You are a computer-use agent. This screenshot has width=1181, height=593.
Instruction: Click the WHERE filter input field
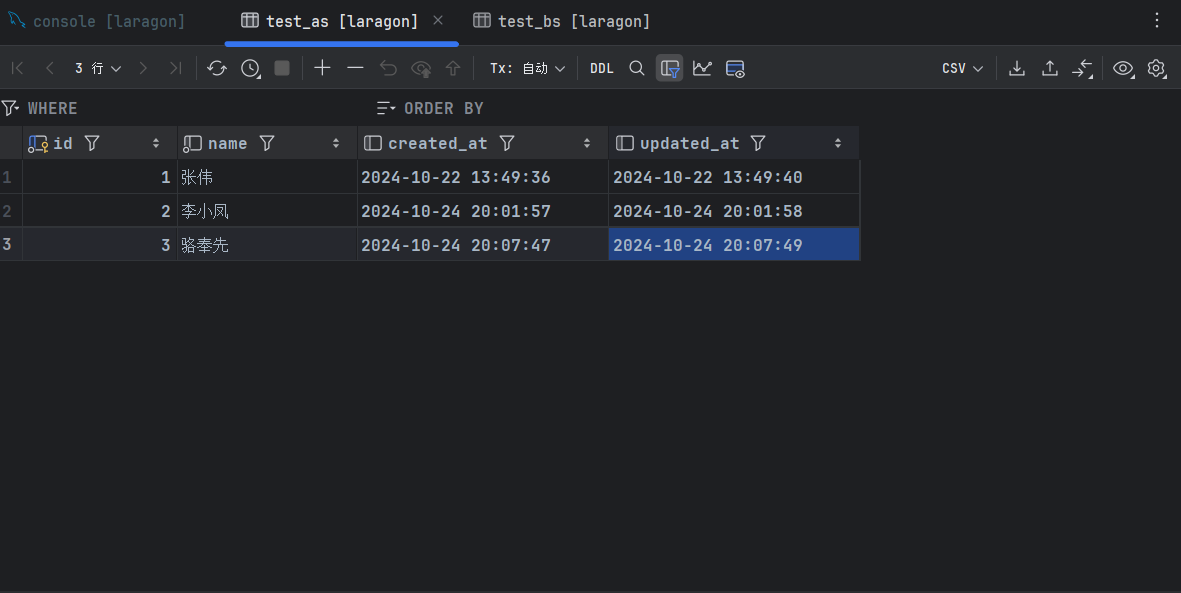coord(200,108)
